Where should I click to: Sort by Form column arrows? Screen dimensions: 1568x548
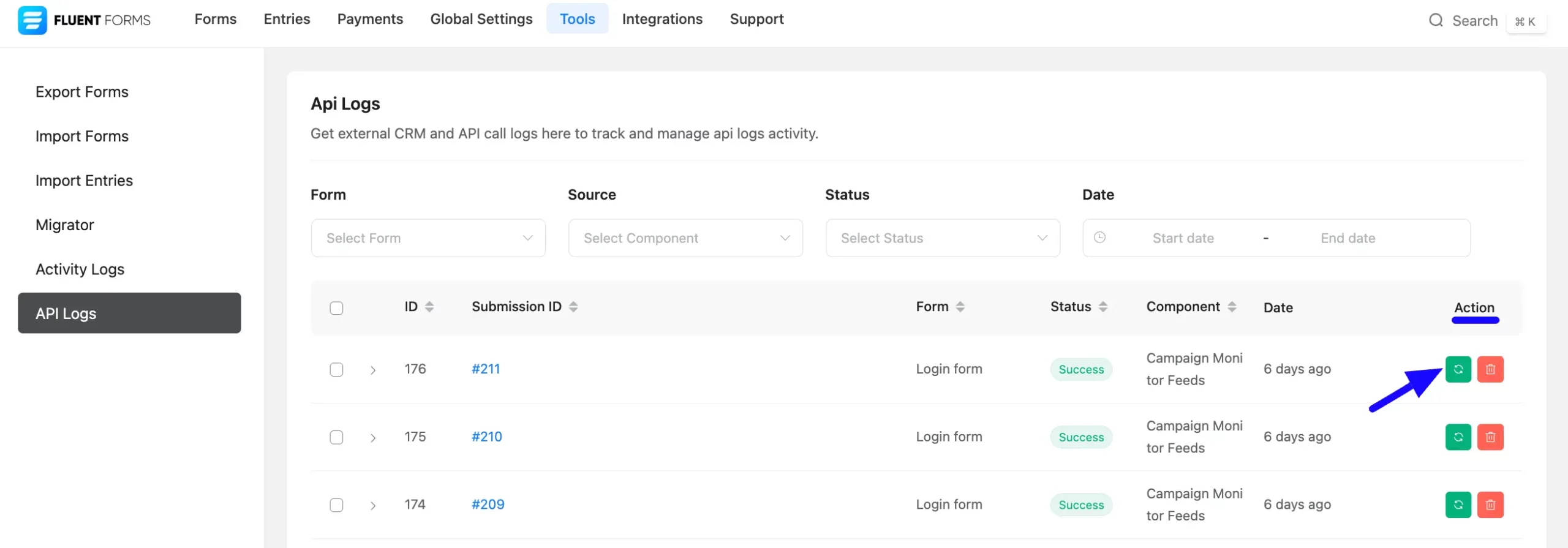(960, 307)
